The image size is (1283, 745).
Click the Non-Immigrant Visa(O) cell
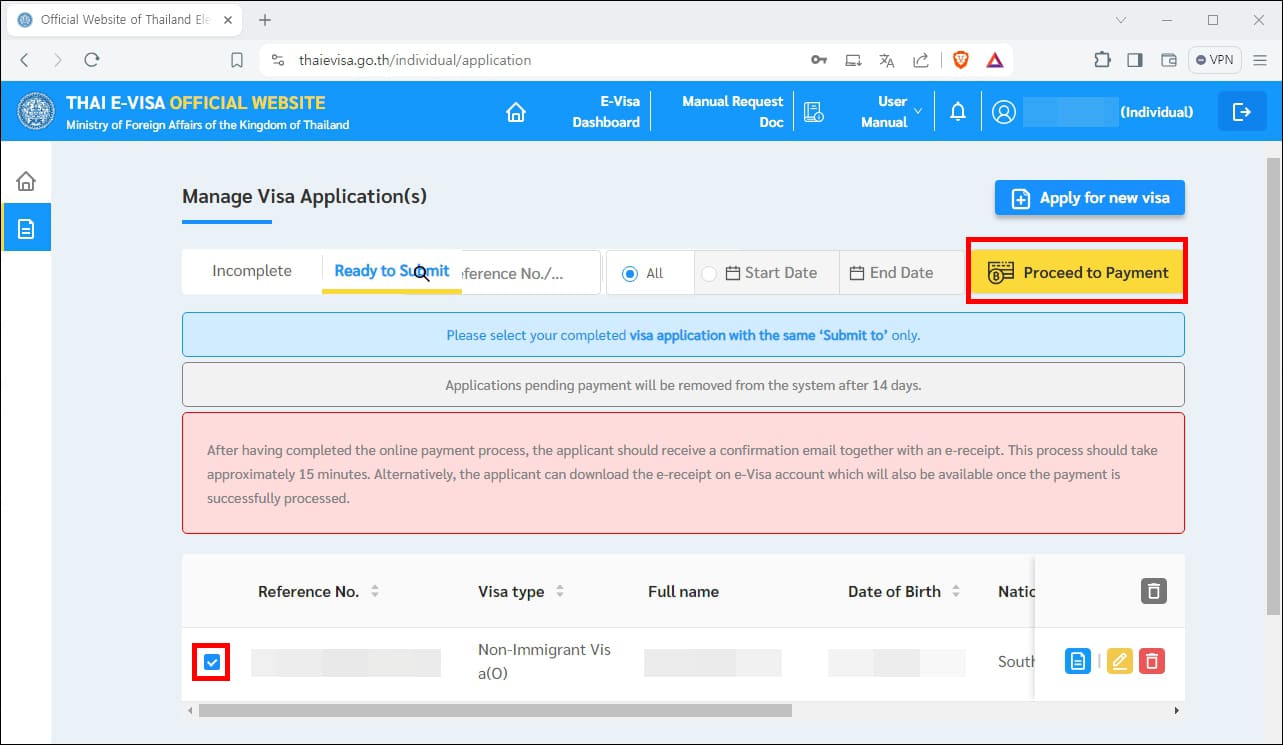(544, 661)
